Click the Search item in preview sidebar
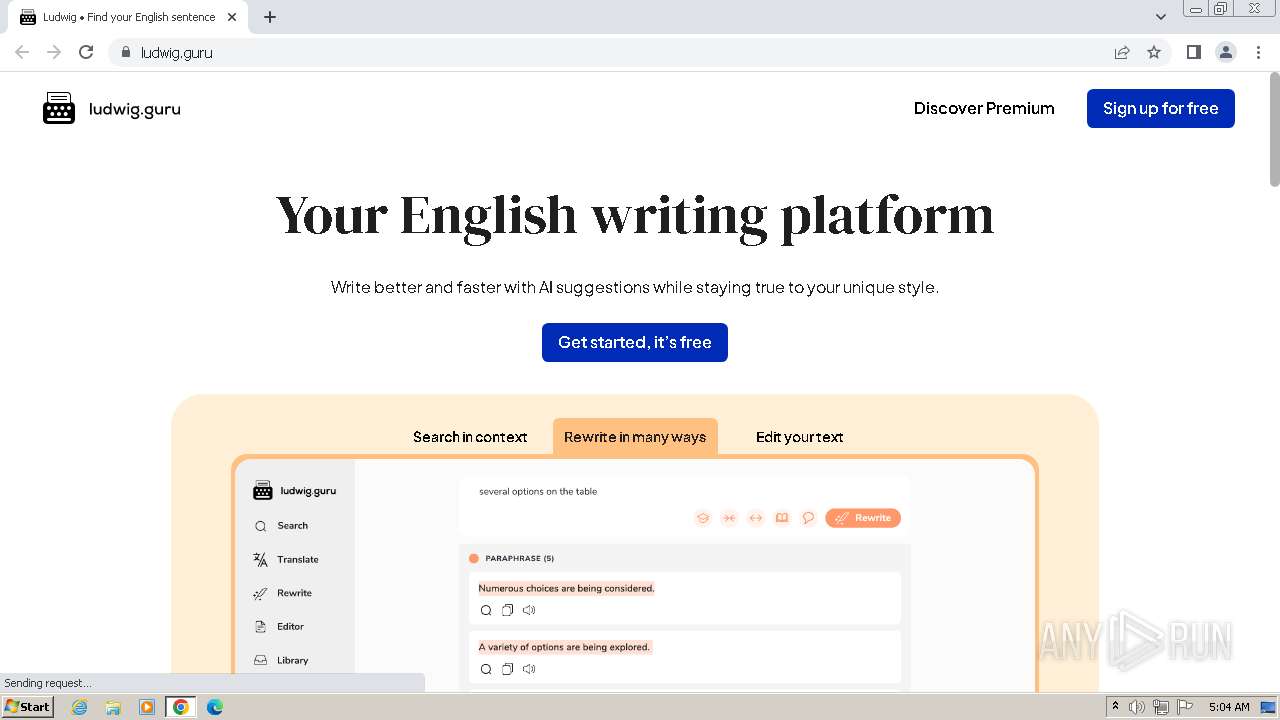Viewport: 1280px width, 720px height. tap(281, 525)
